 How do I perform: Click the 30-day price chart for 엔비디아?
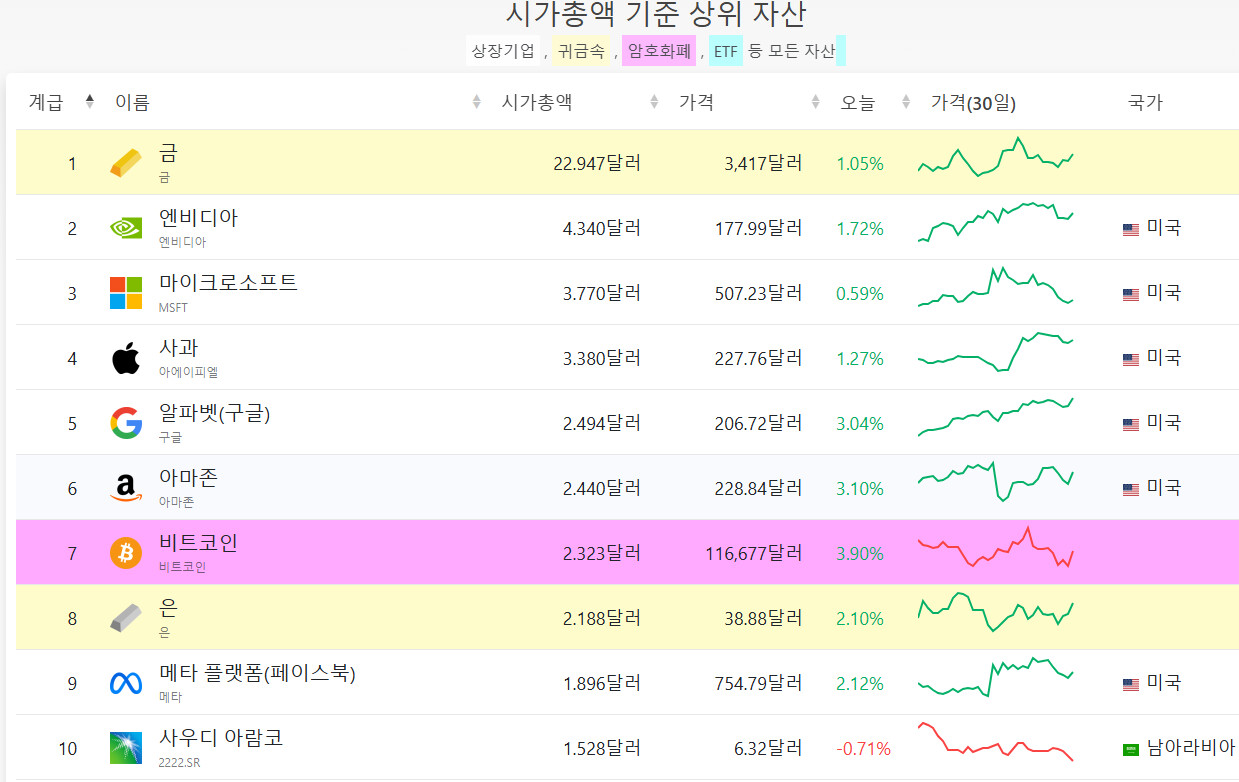pos(995,222)
